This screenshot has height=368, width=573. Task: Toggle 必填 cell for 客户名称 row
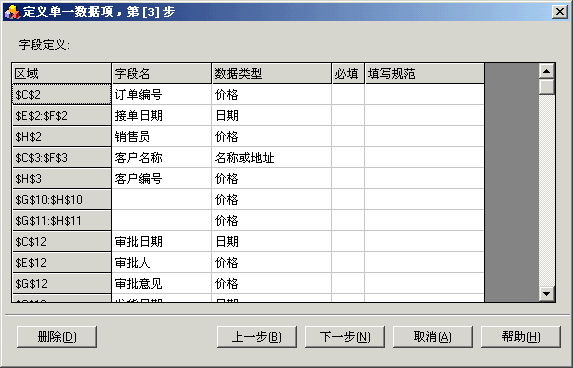pos(348,158)
